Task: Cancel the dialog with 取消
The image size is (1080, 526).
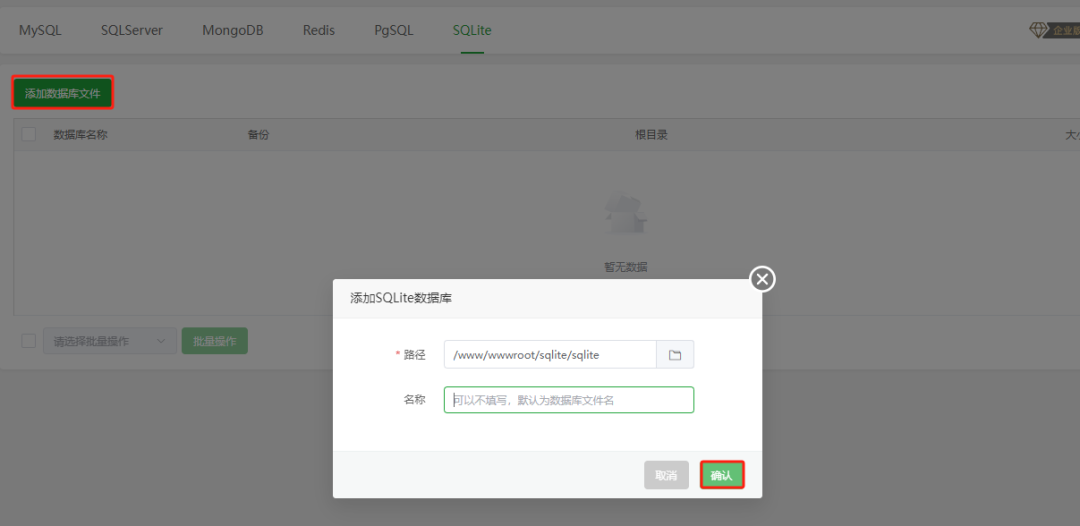Action: [666, 475]
